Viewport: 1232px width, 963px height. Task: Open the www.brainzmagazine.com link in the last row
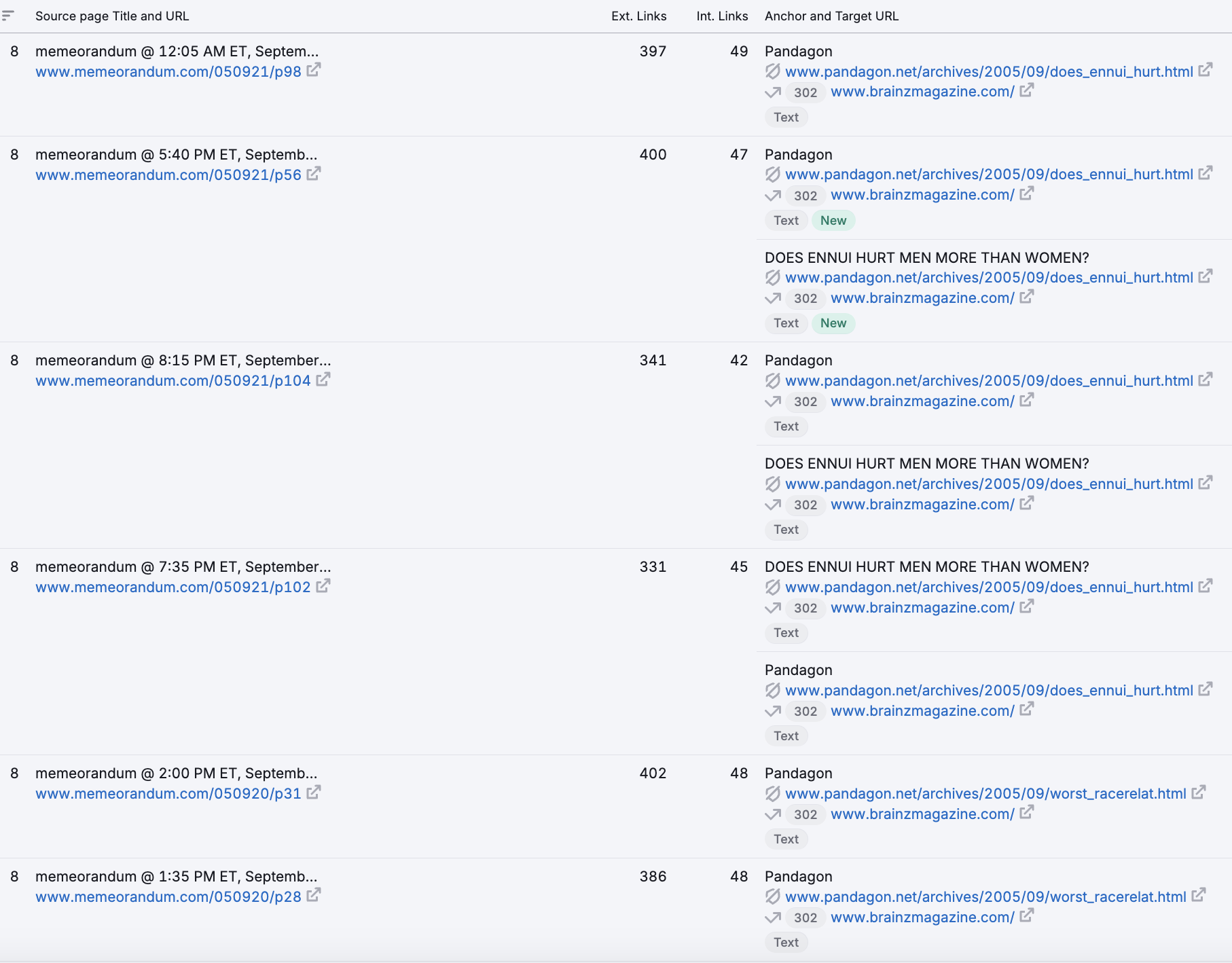pyautogui.click(x=922, y=917)
